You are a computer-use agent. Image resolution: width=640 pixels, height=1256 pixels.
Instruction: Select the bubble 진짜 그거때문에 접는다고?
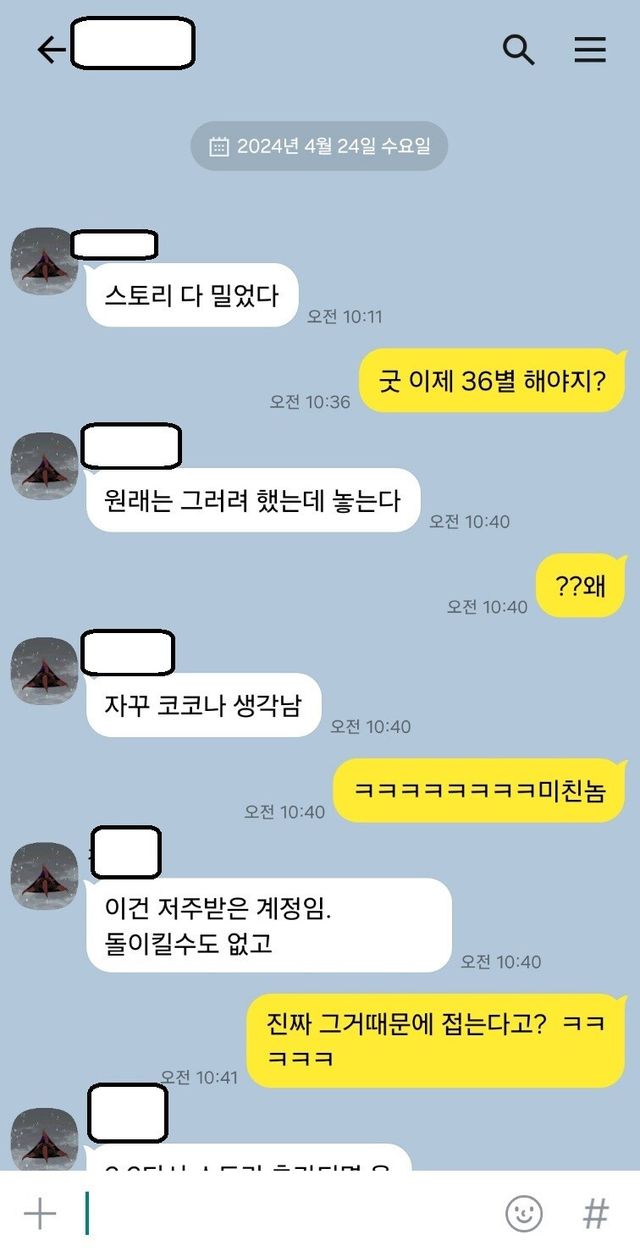(x=436, y=1040)
